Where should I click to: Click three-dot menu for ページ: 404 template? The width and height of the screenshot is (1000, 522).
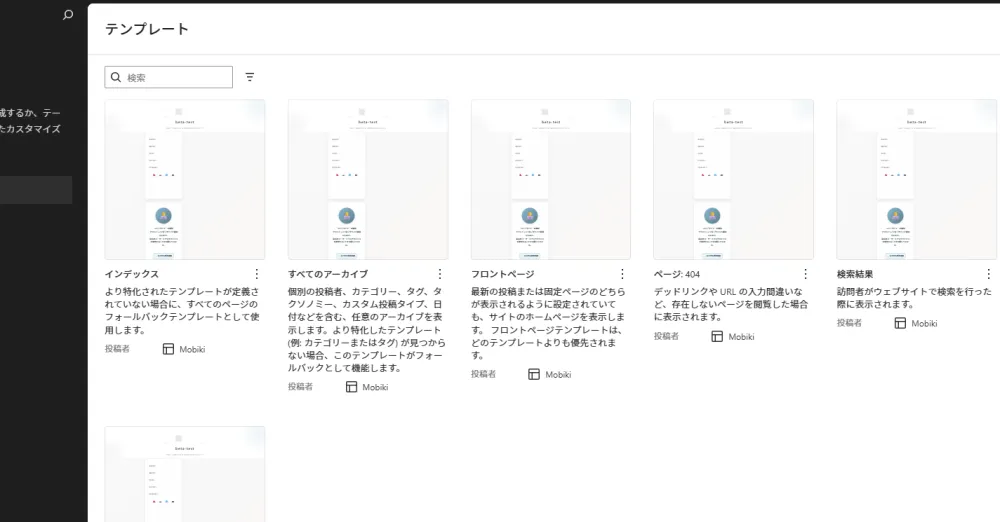pos(806,274)
